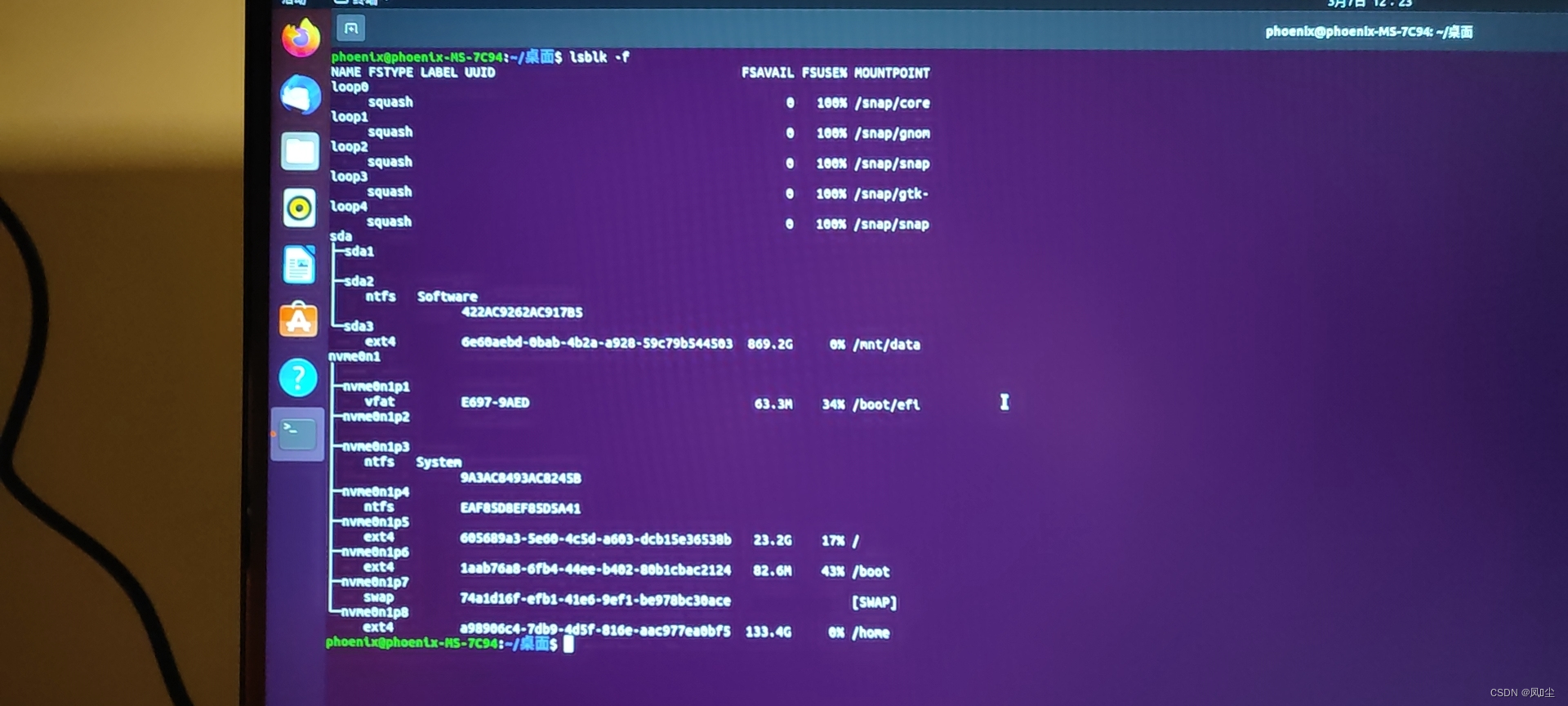Click the UUID 422AC9262AC917B5
This screenshot has width=1568, height=706.
(522, 312)
